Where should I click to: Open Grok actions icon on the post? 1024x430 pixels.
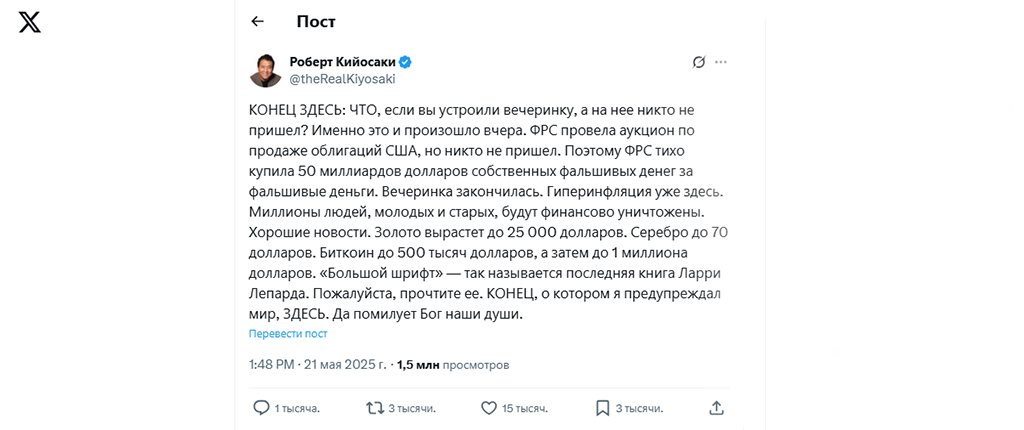[x=699, y=62]
